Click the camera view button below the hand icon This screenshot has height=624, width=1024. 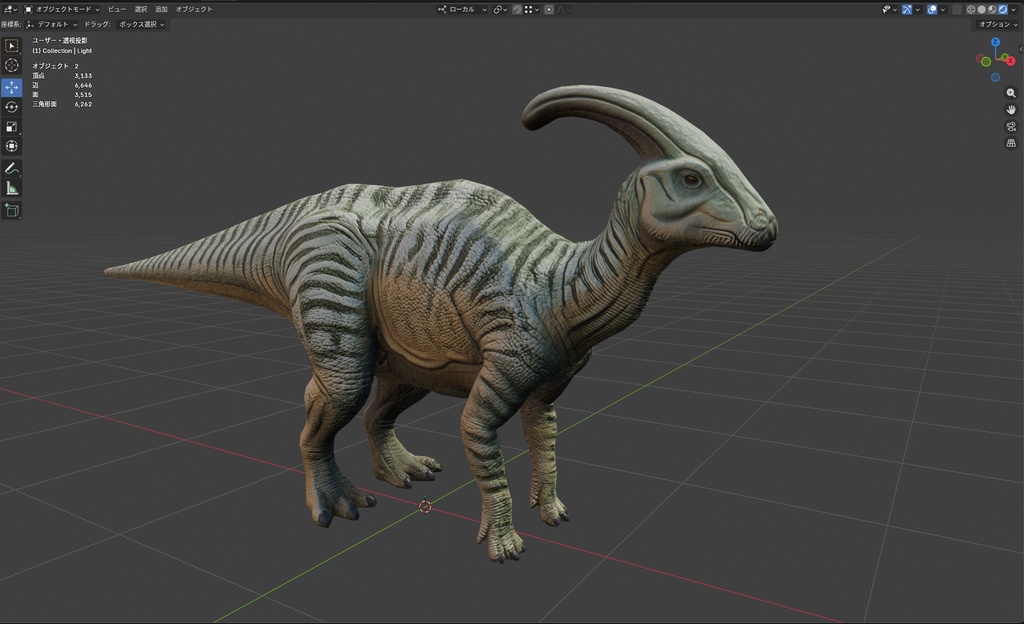pyautogui.click(x=1011, y=126)
